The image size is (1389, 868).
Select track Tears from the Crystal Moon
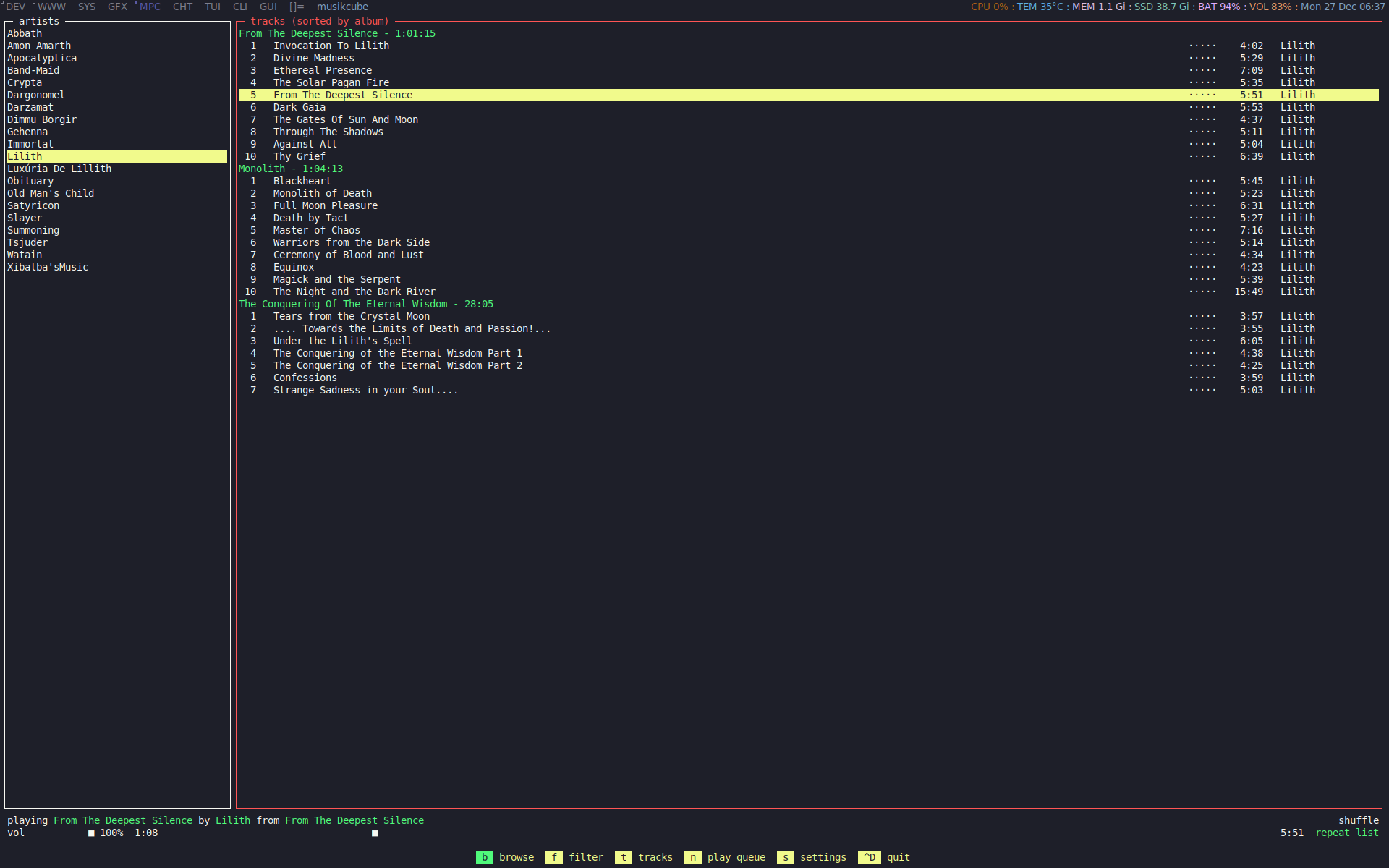pos(809,316)
